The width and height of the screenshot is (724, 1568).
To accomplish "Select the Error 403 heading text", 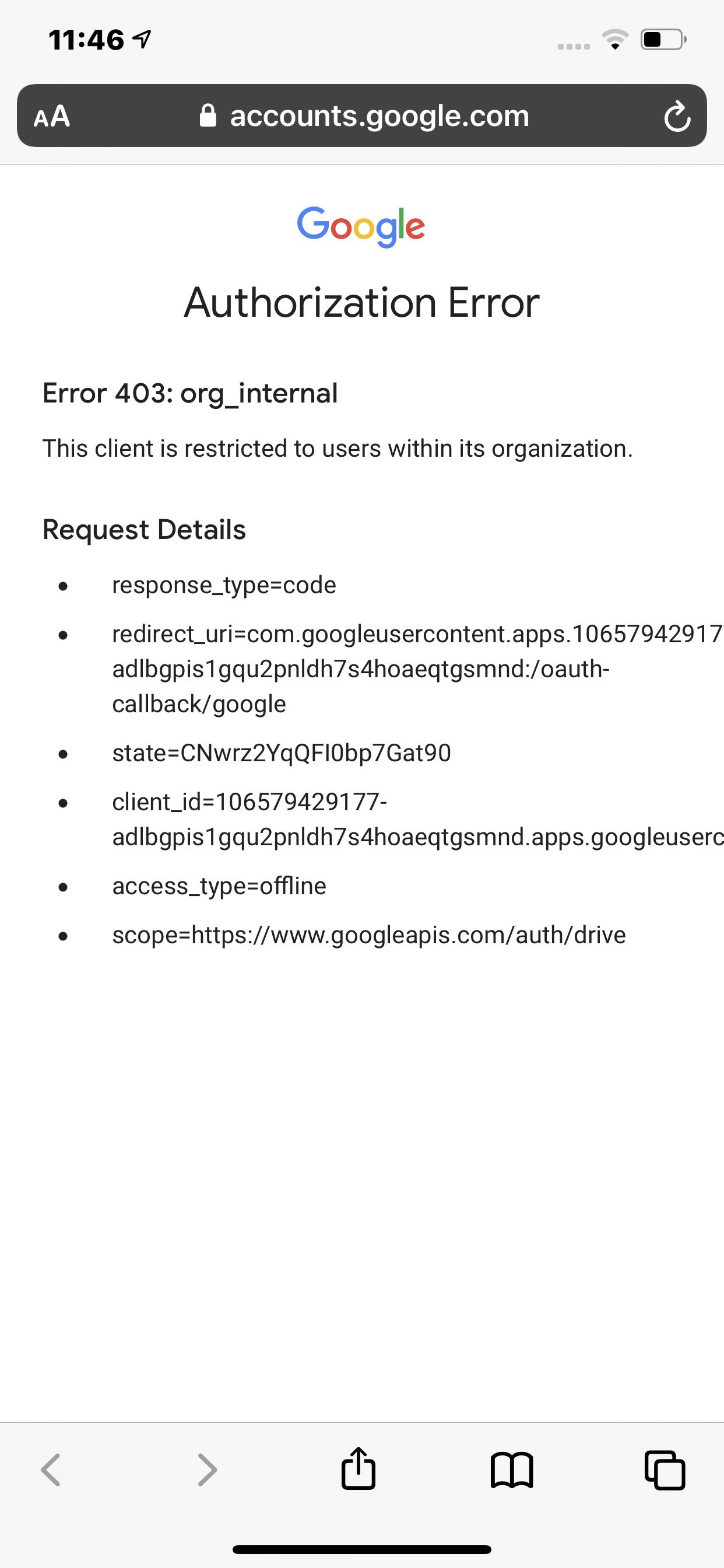I will coord(189,393).
